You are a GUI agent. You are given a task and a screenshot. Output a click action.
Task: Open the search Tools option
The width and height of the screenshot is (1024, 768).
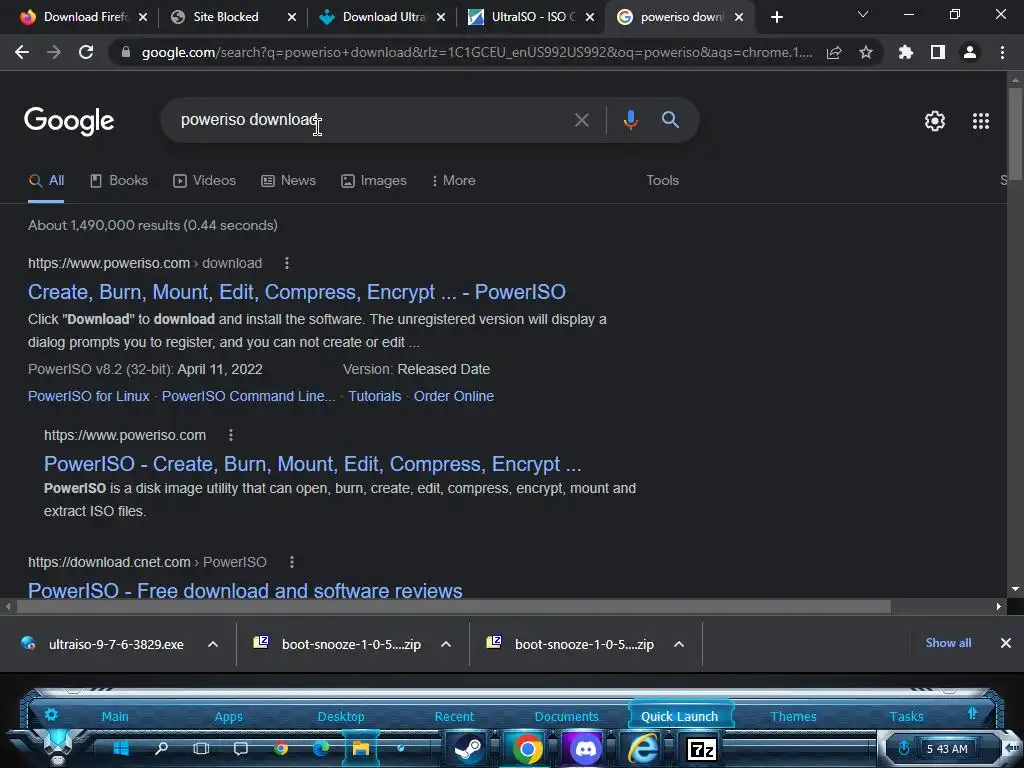662,180
